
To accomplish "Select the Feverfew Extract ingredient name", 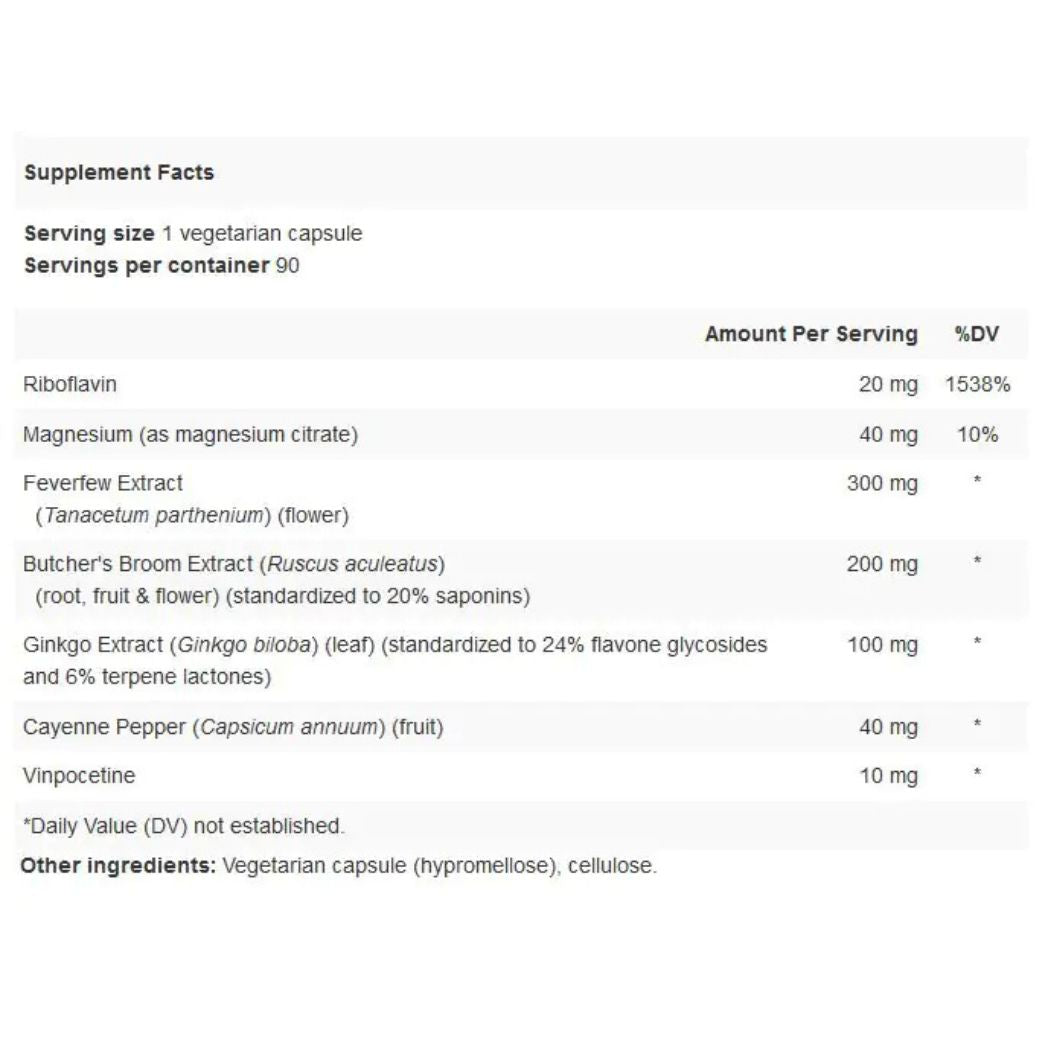I will [x=103, y=483].
